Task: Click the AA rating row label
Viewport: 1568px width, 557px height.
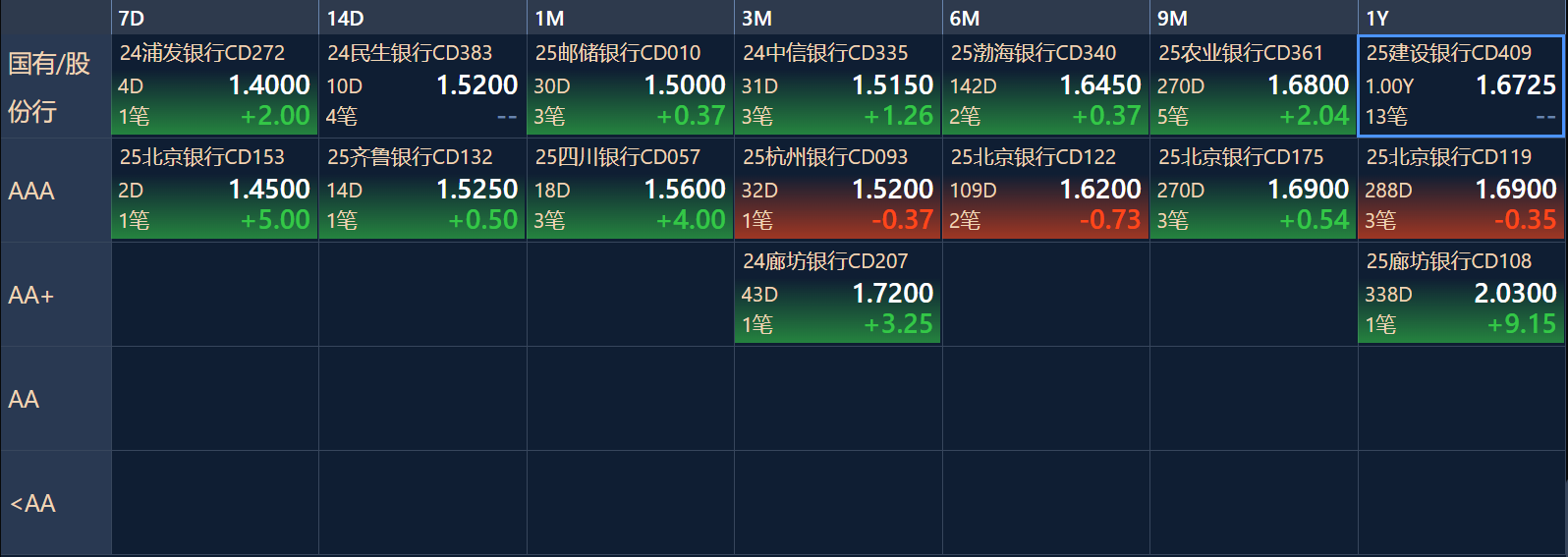Action: [x=55, y=399]
